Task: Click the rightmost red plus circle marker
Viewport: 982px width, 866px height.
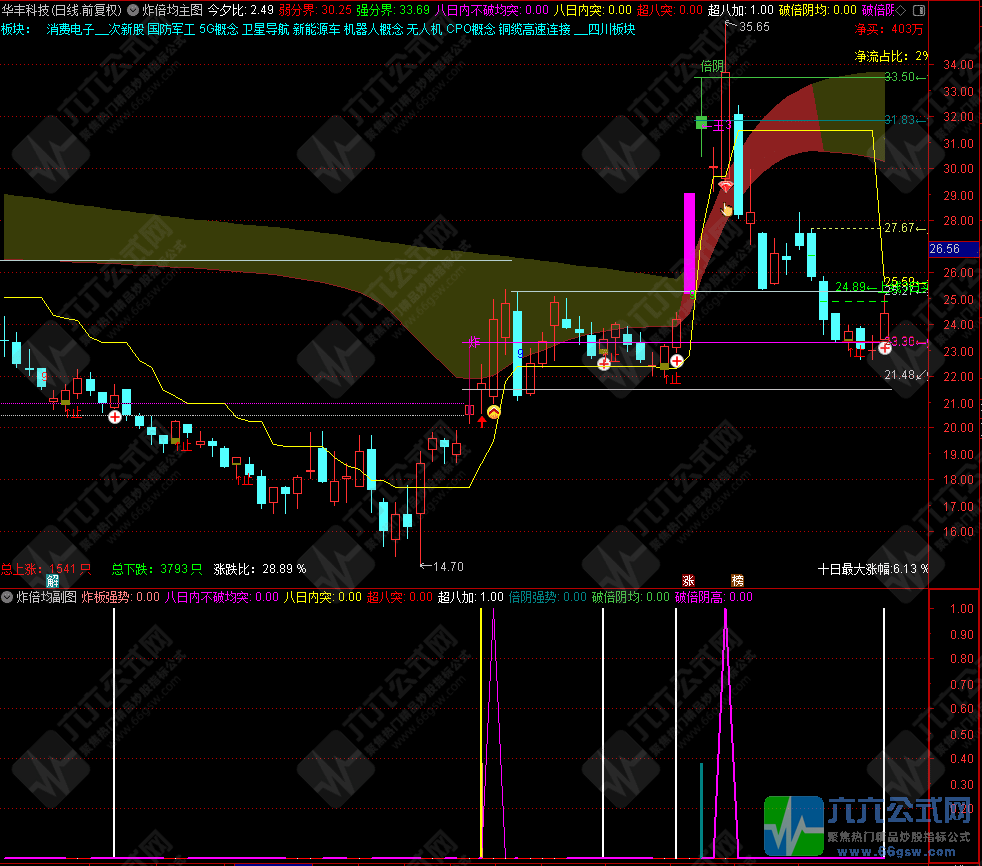Action: pos(884,348)
